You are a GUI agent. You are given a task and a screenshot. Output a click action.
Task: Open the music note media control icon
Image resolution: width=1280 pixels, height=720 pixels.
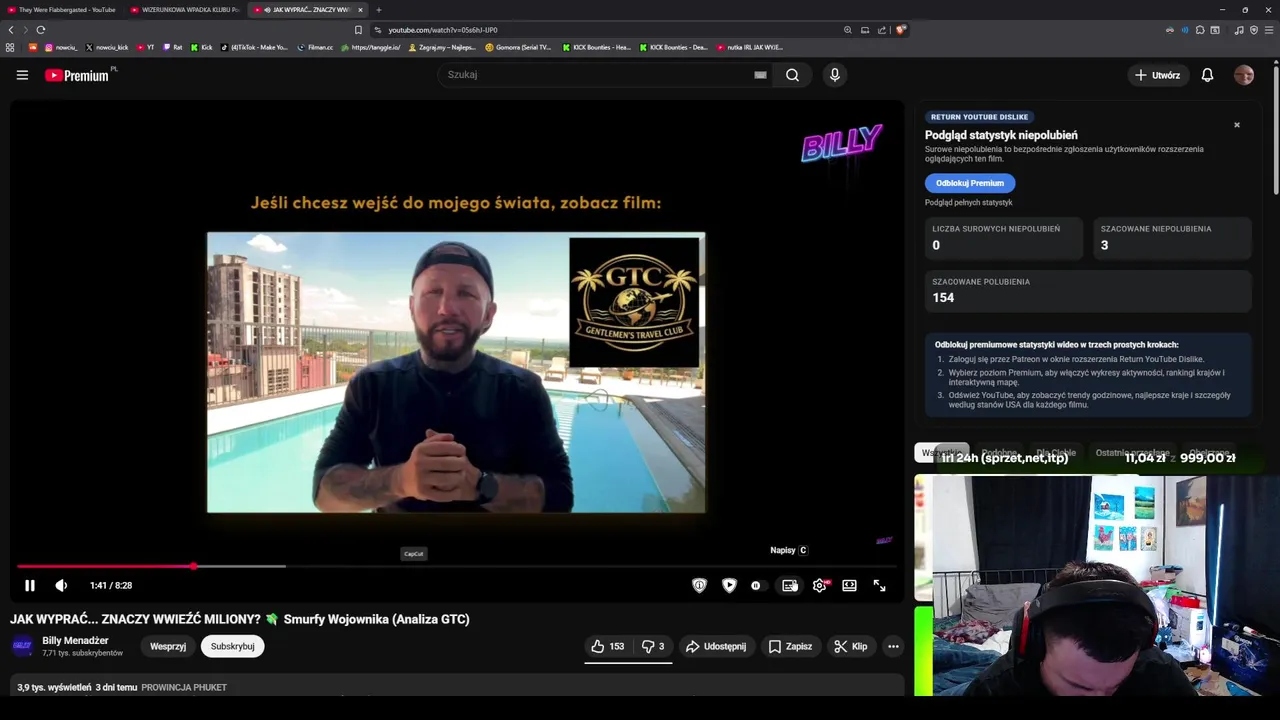click(1239, 30)
